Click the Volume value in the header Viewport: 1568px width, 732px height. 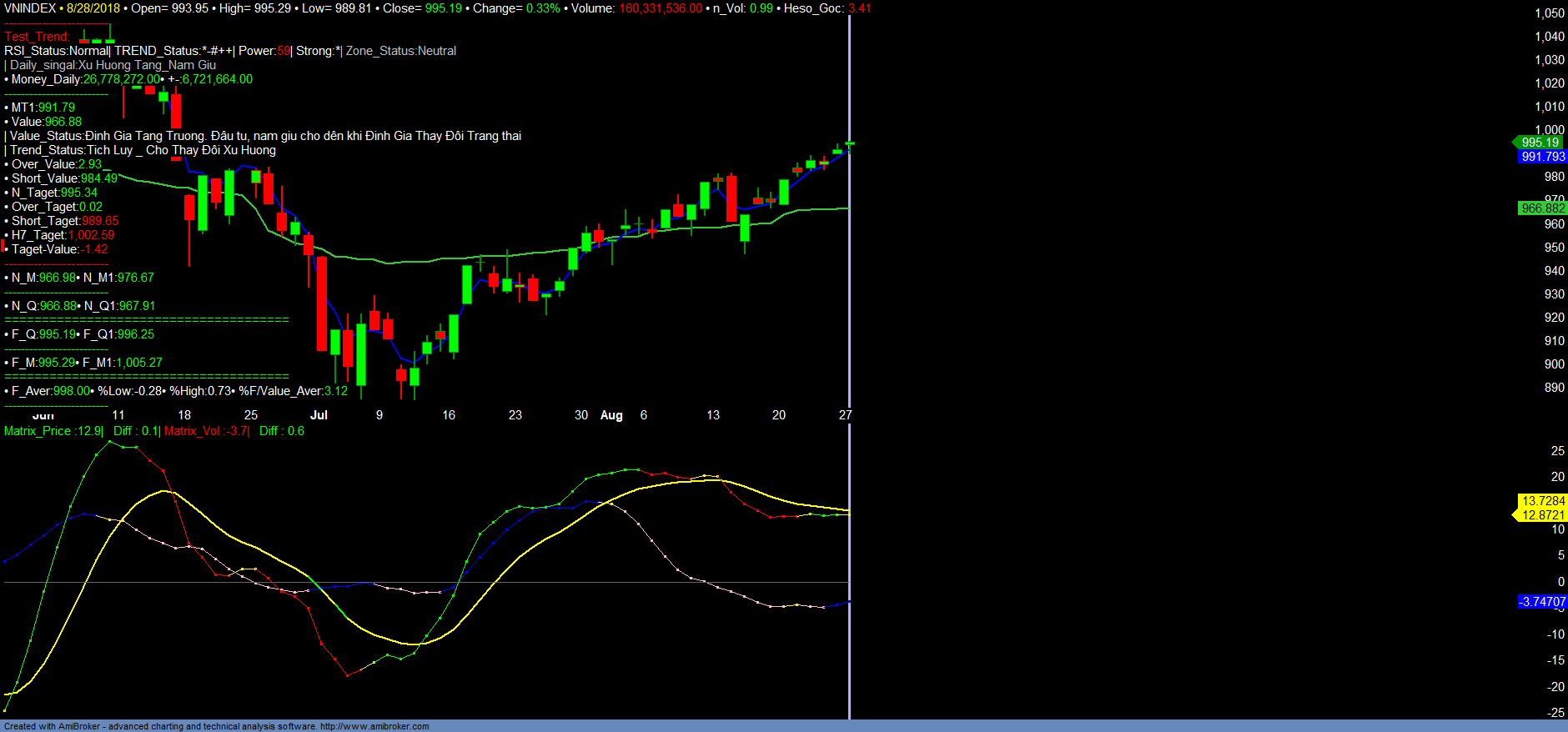click(661, 8)
